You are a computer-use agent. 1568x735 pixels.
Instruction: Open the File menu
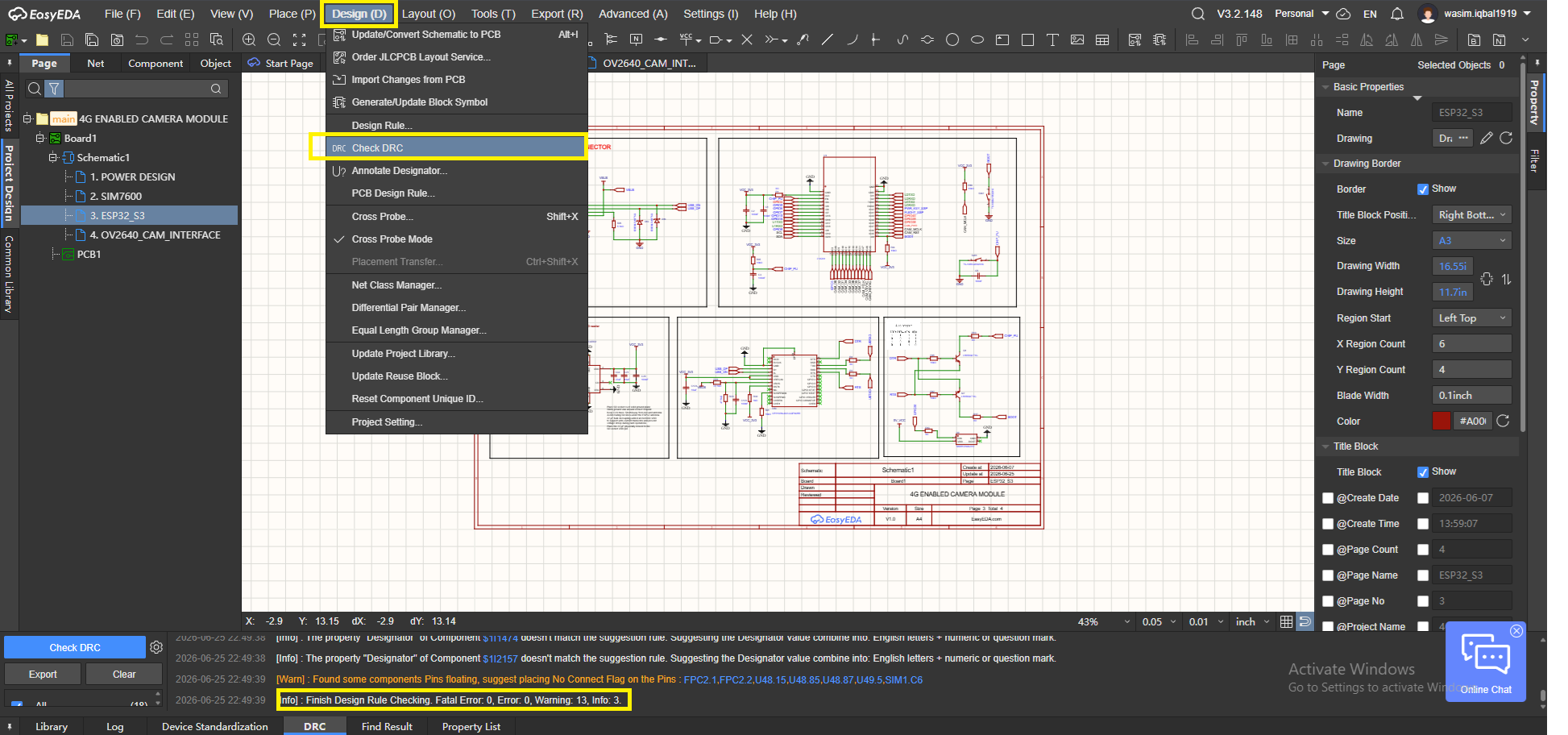point(122,14)
